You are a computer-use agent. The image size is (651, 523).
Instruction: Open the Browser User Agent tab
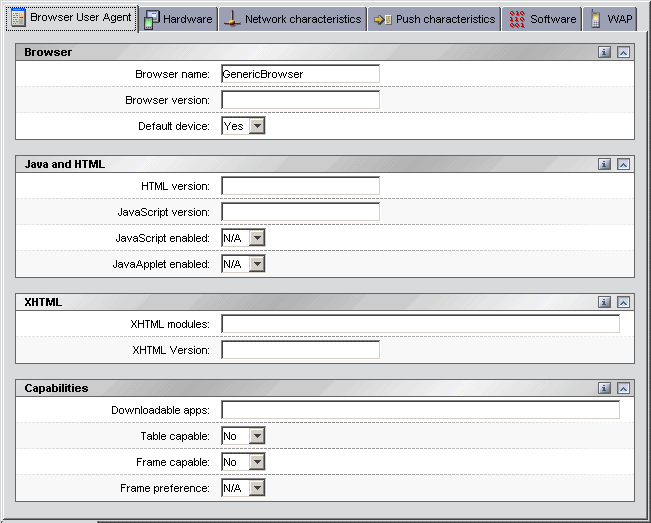pyautogui.click(x=72, y=18)
